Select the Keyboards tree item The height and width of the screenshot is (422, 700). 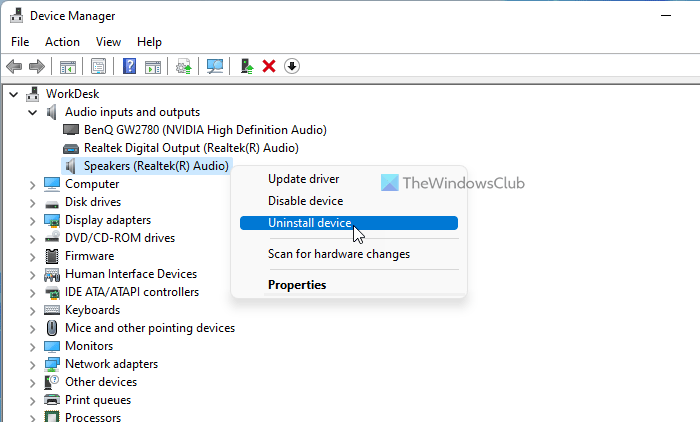click(92, 310)
